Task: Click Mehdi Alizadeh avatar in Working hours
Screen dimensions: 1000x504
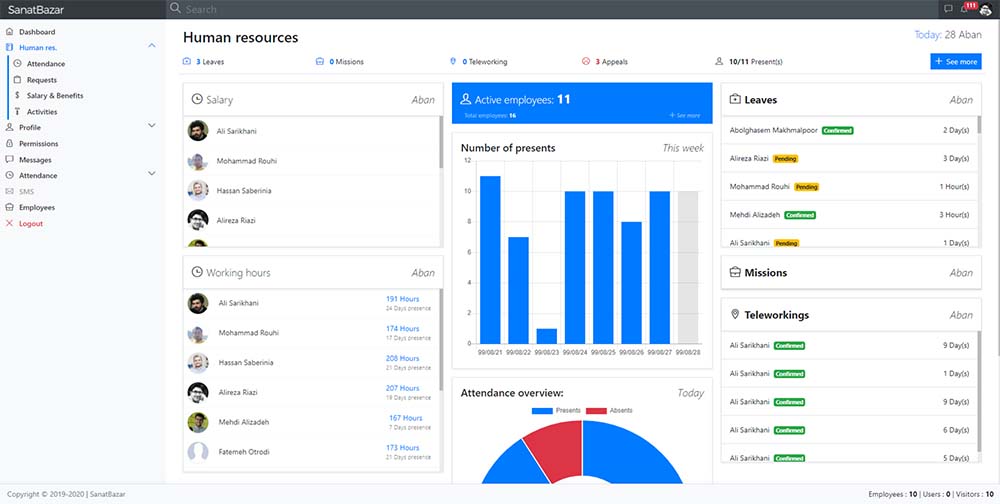Action: pyautogui.click(x=198, y=422)
